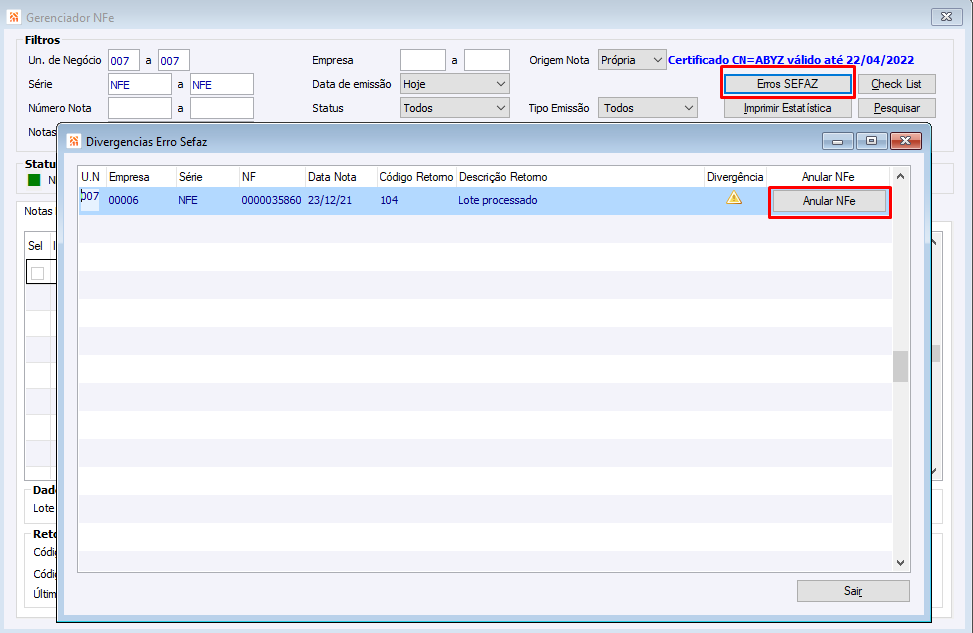Viewport: 973px width, 633px height.
Task: Click the Erros SEFAZ button
Action: [x=787, y=84]
